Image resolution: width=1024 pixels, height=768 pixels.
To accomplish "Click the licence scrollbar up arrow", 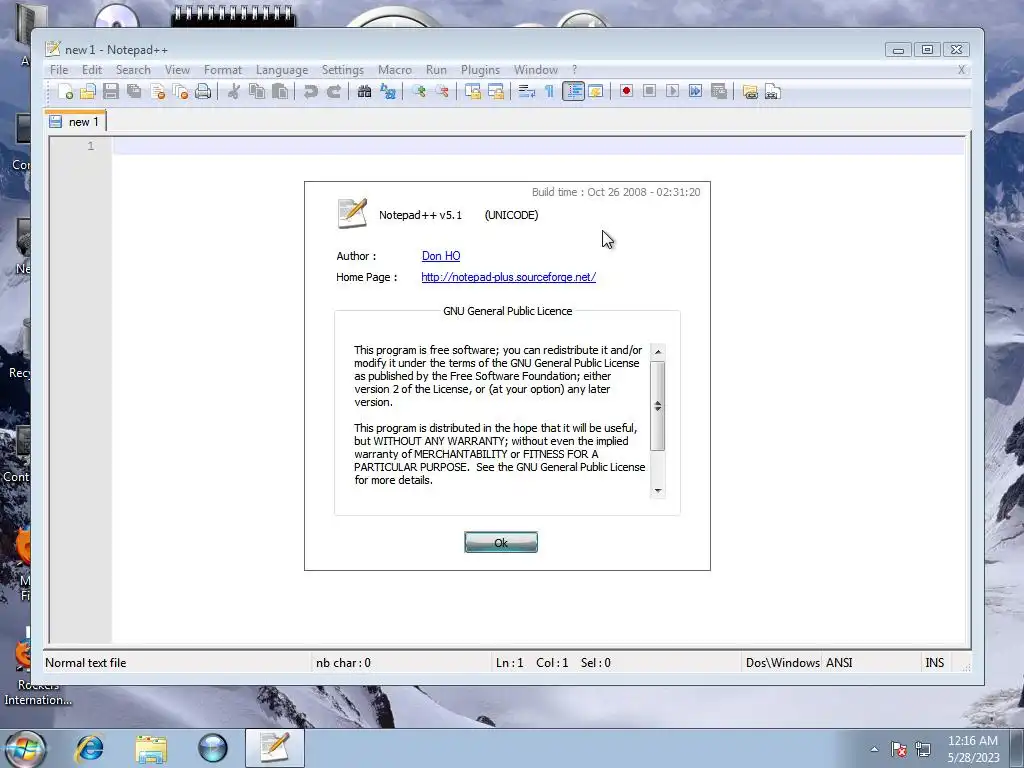I will (x=658, y=351).
